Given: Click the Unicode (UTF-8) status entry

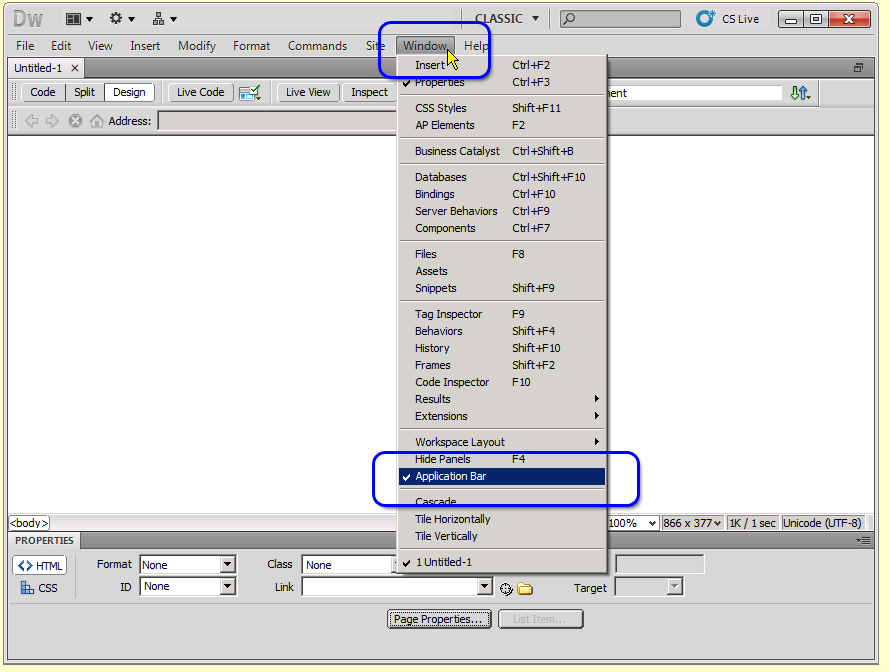Looking at the screenshot, I should (x=822, y=523).
